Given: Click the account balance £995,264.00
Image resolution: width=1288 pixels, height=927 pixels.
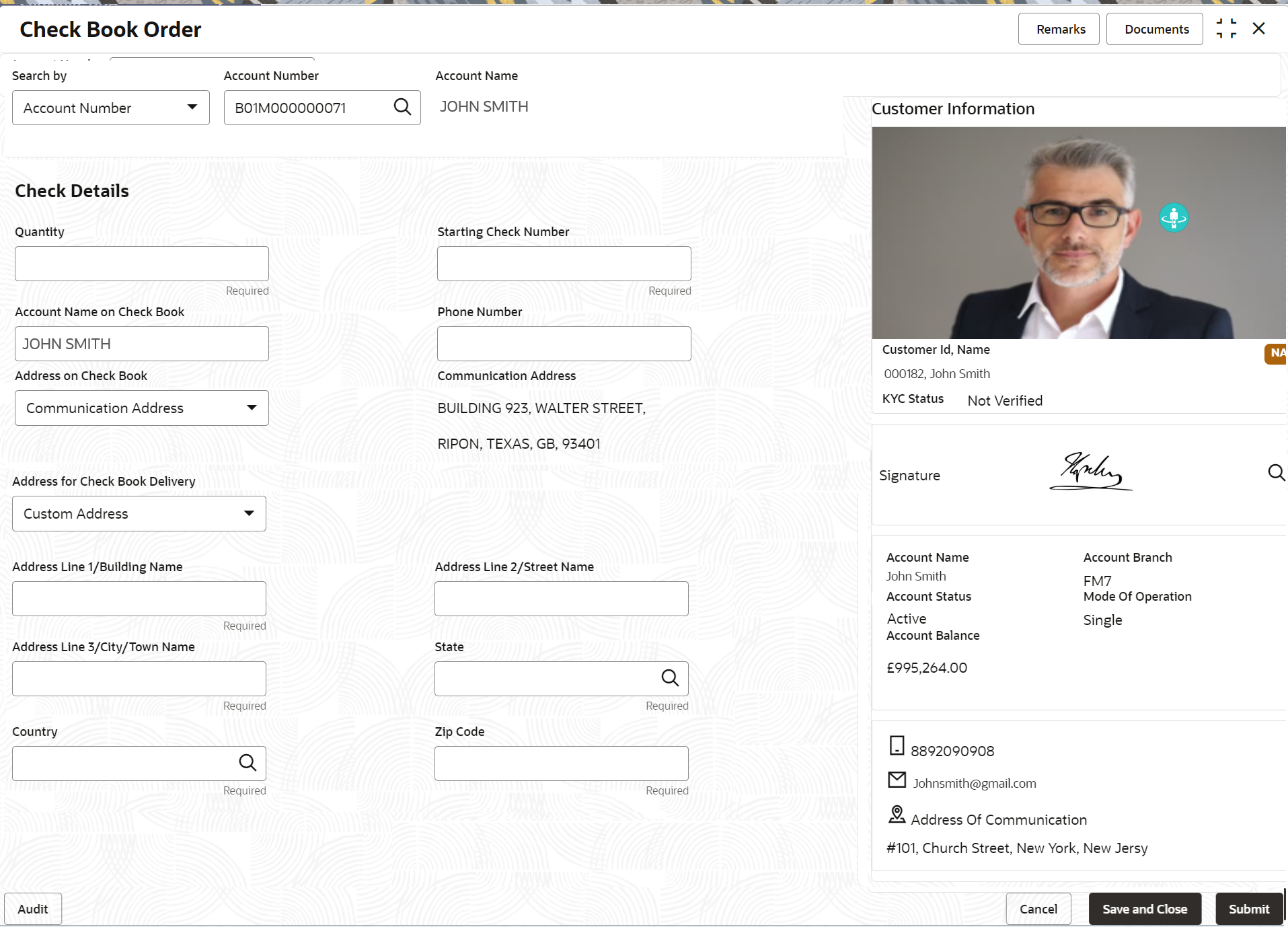Looking at the screenshot, I should 926,668.
